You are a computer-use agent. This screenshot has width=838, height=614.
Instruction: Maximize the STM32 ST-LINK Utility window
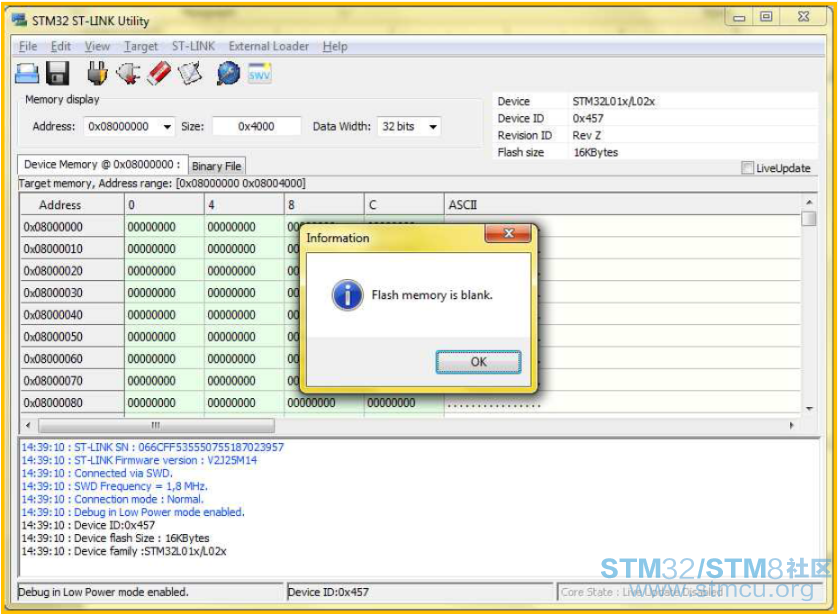(766, 17)
